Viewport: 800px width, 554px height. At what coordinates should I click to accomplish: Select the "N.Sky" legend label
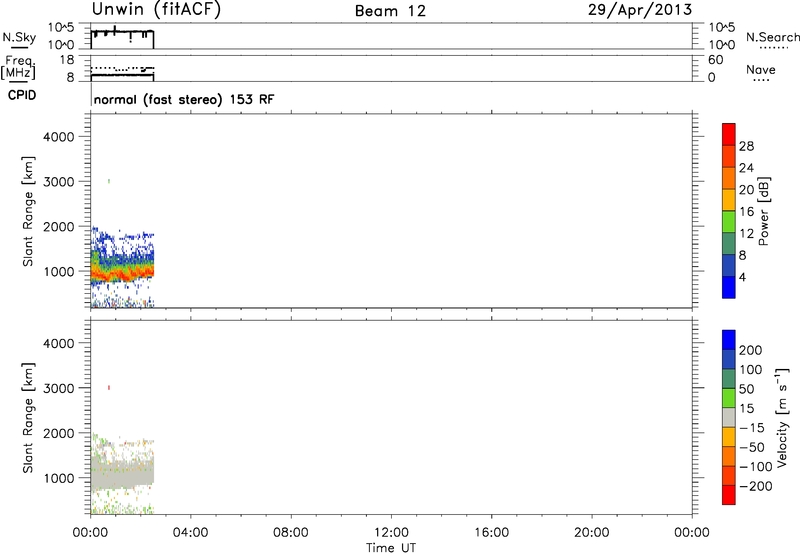[x=19, y=37]
